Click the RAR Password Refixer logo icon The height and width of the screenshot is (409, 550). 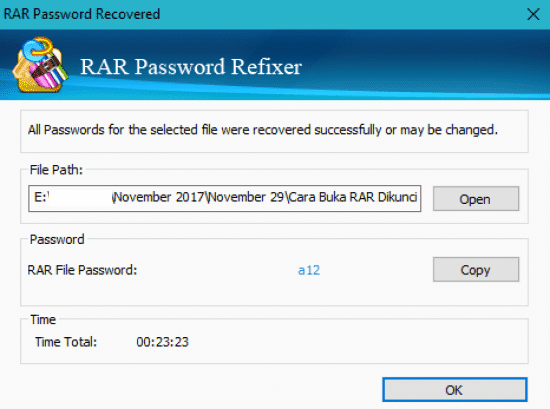pyautogui.click(x=40, y=65)
